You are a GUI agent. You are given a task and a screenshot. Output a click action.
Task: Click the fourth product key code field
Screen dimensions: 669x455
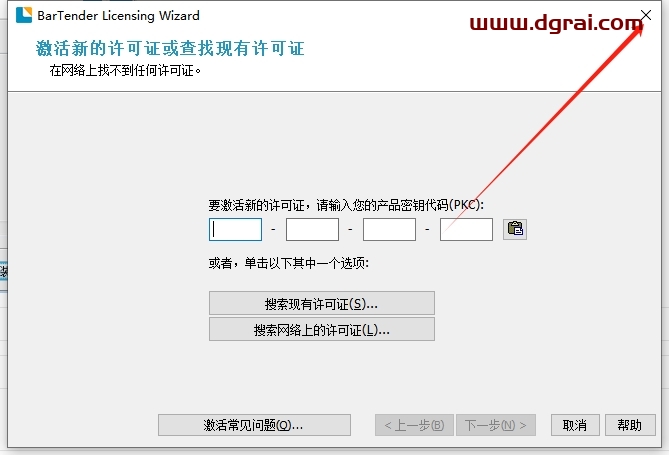(466, 230)
